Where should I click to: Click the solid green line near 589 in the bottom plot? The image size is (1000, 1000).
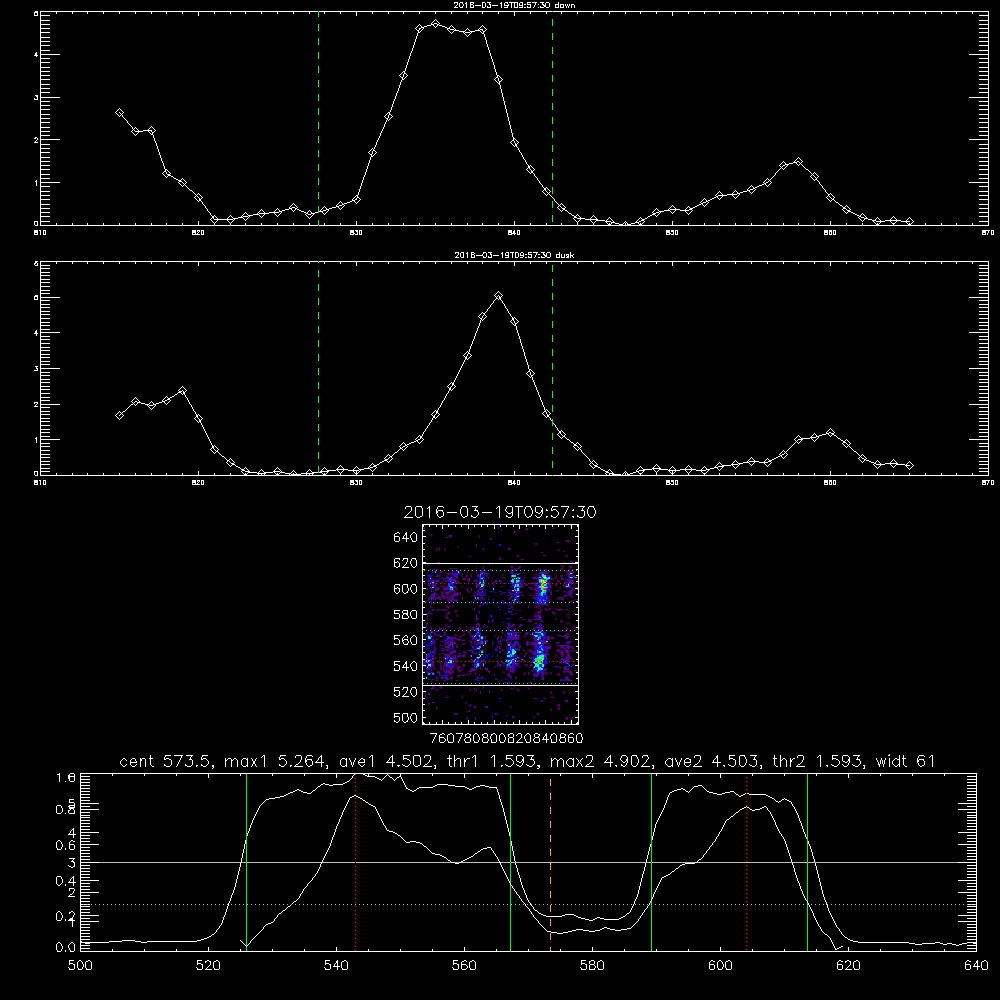point(651,862)
